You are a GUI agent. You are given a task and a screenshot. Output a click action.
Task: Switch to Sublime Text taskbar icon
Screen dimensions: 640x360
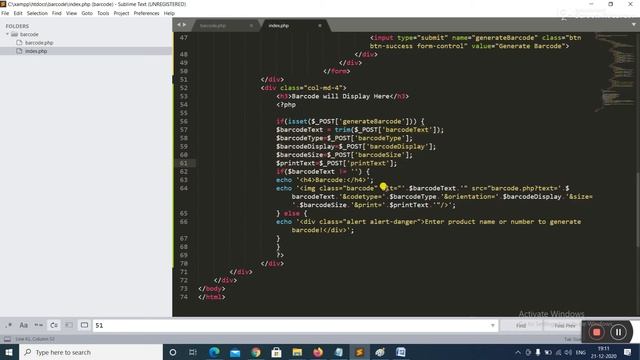tap(360, 352)
